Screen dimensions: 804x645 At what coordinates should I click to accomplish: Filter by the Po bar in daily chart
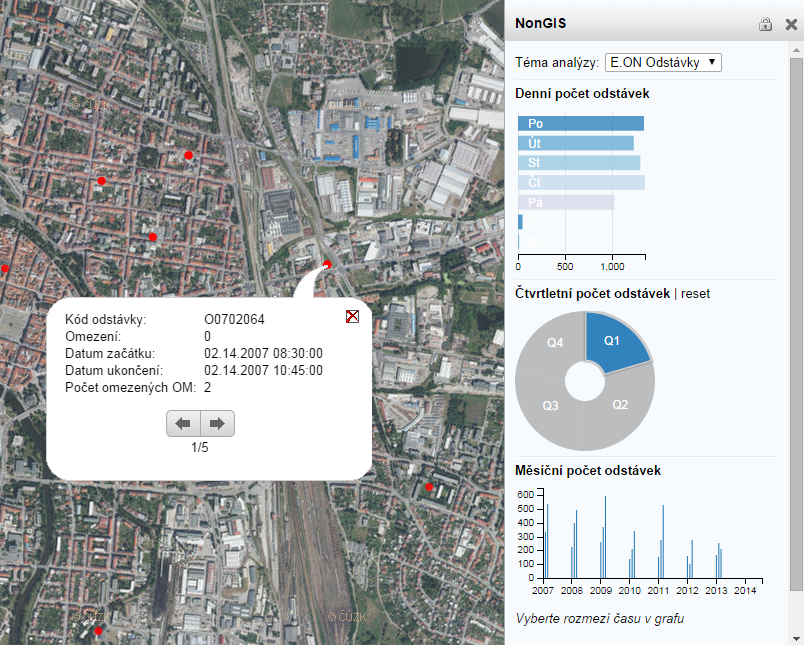pos(581,124)
